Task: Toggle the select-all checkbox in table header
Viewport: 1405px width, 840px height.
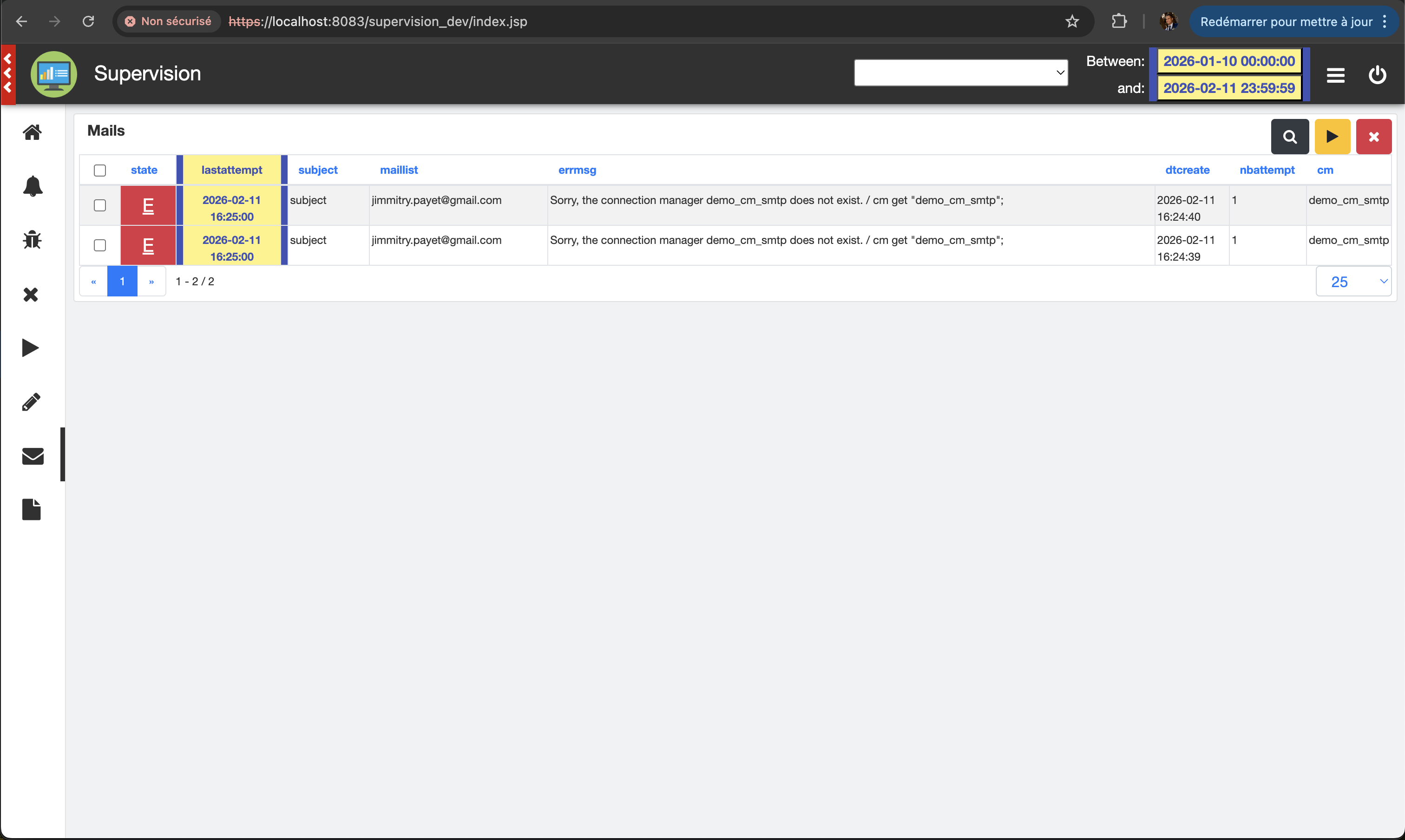Action: [99, 170]
